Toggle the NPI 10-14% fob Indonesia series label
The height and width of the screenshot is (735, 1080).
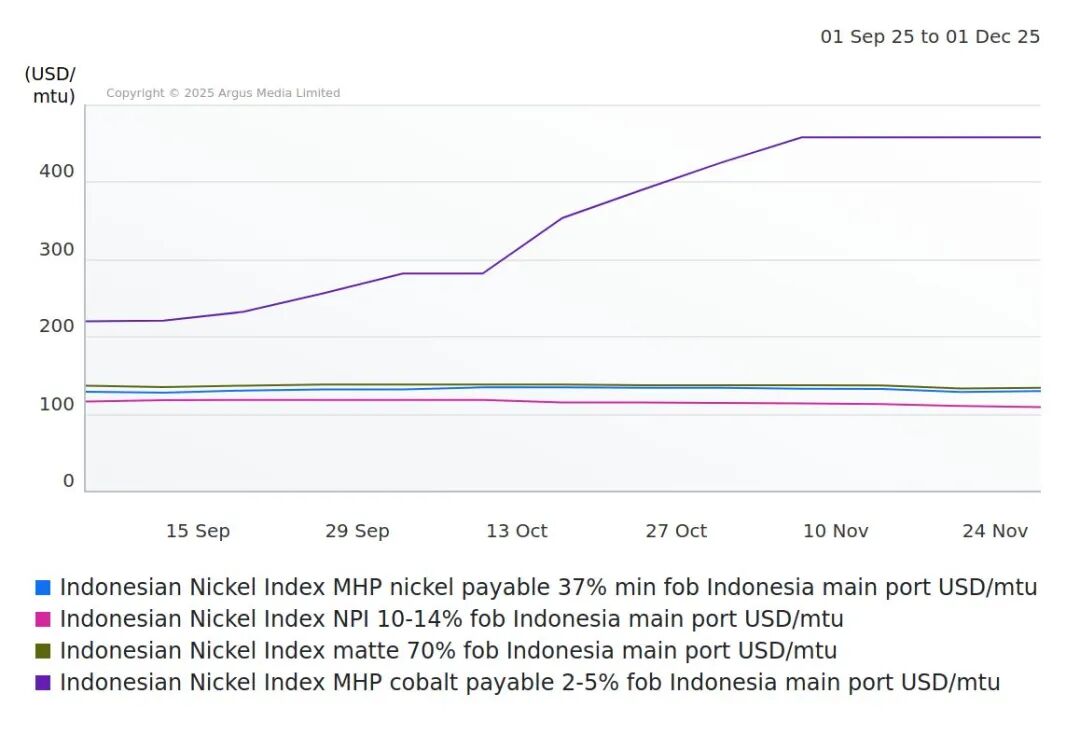coord(451,620)
